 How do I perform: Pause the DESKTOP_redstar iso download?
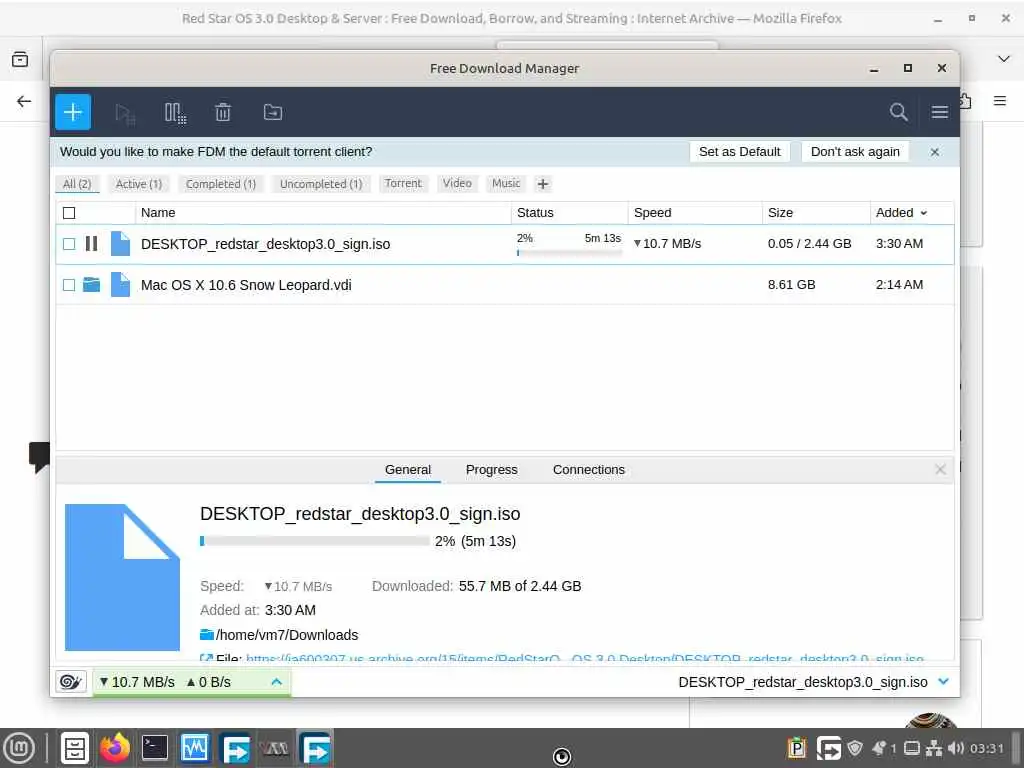[91, 244]
